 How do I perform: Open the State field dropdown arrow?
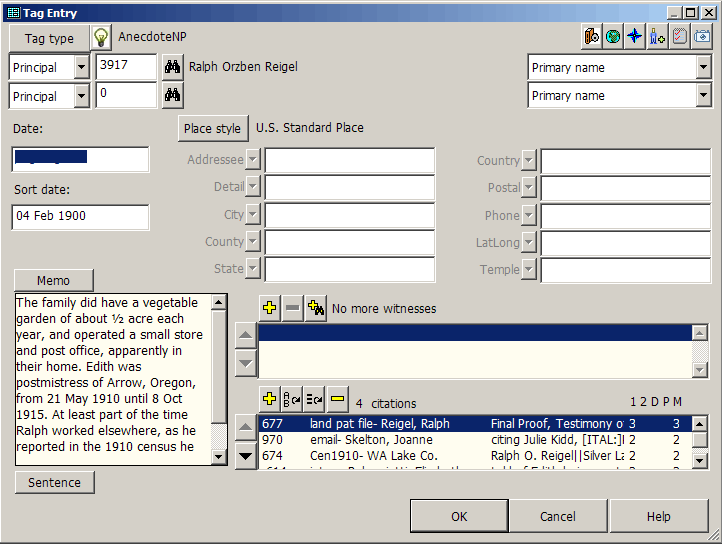pyautogui.click(x=253, y=269)
